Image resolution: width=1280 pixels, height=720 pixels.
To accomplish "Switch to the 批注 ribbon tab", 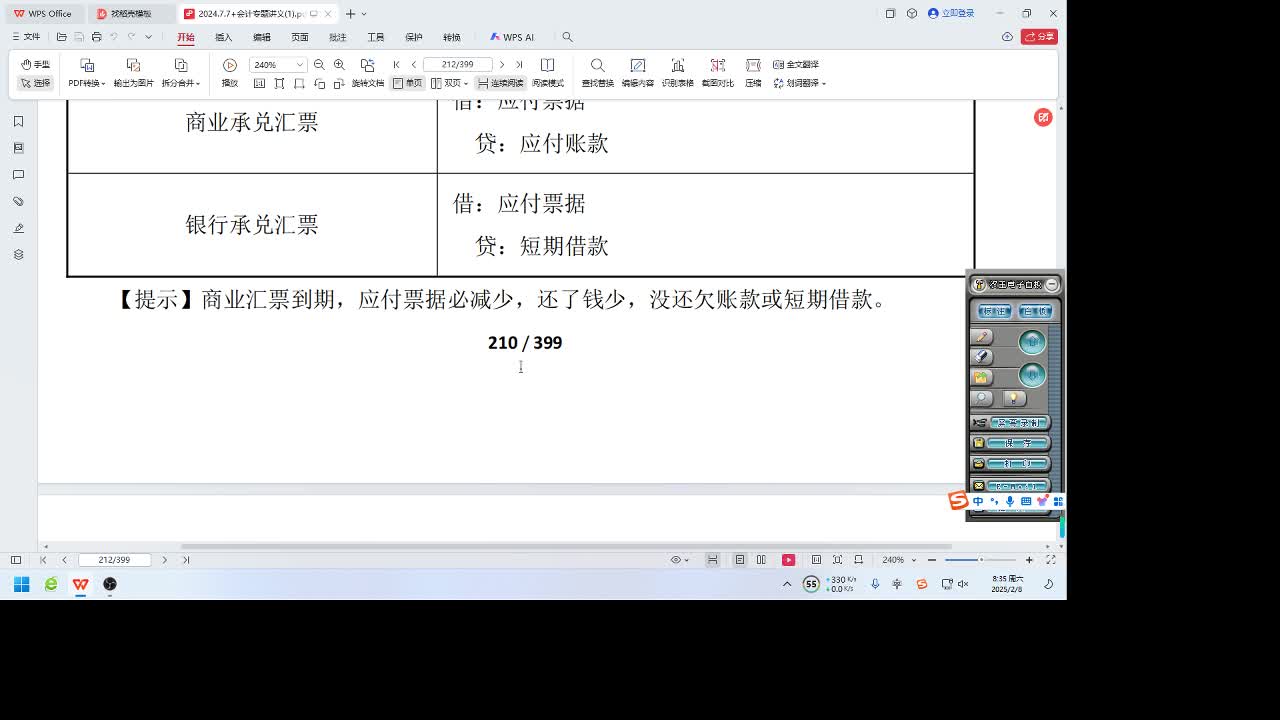I will pyautogui.click(x=338, y=37).
